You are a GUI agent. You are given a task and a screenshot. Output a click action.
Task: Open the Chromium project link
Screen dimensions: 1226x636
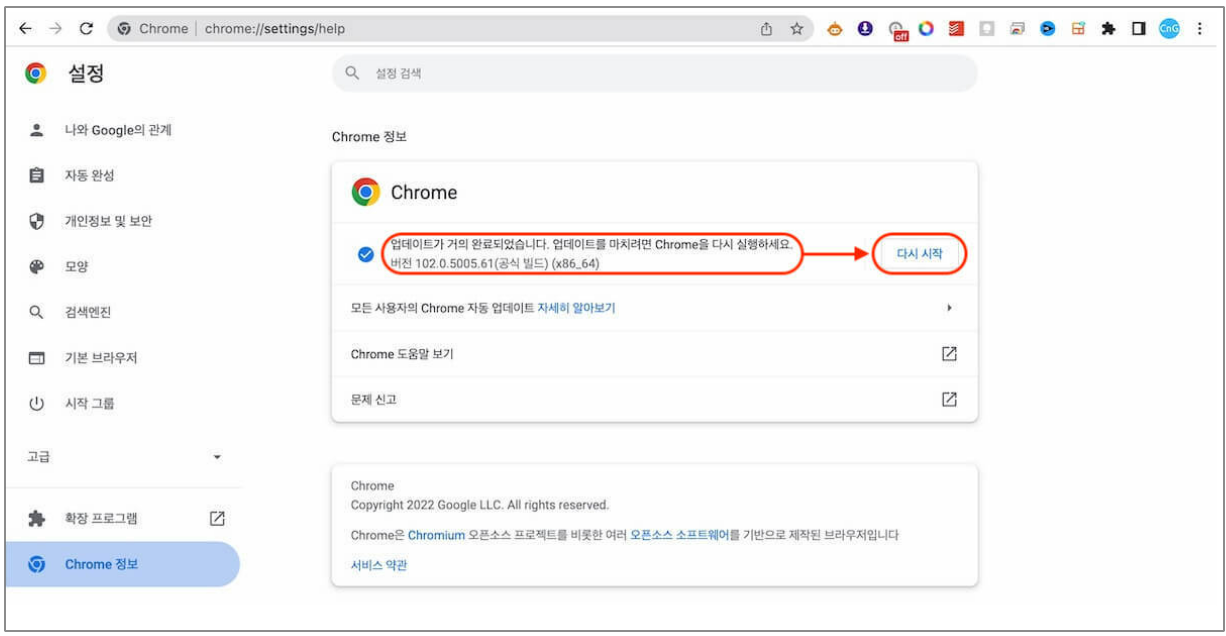(x=436, y=535)
